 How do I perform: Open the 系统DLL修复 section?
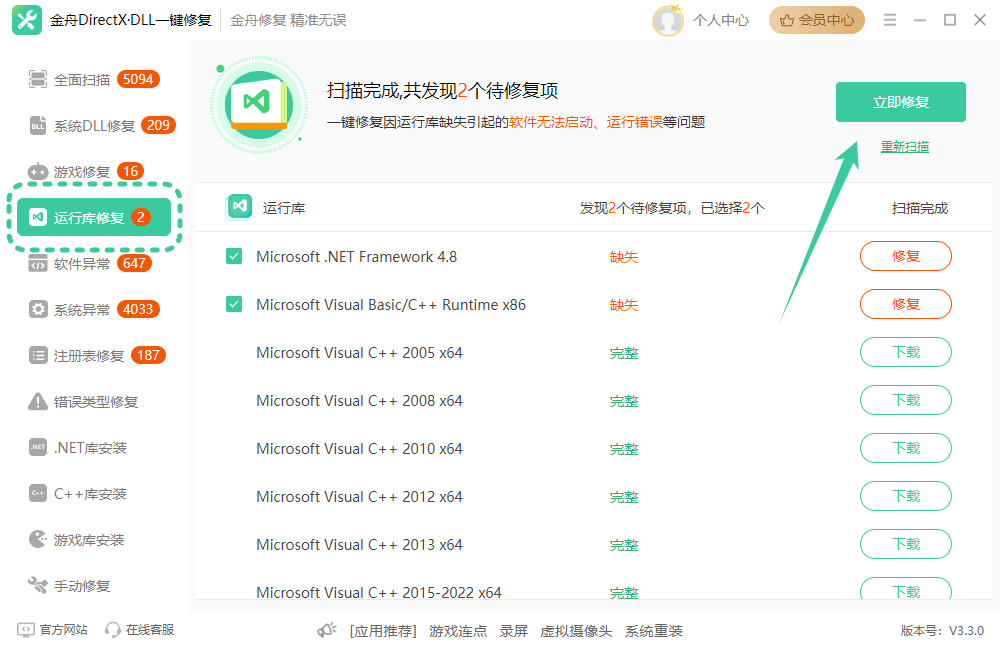point(94,126)
